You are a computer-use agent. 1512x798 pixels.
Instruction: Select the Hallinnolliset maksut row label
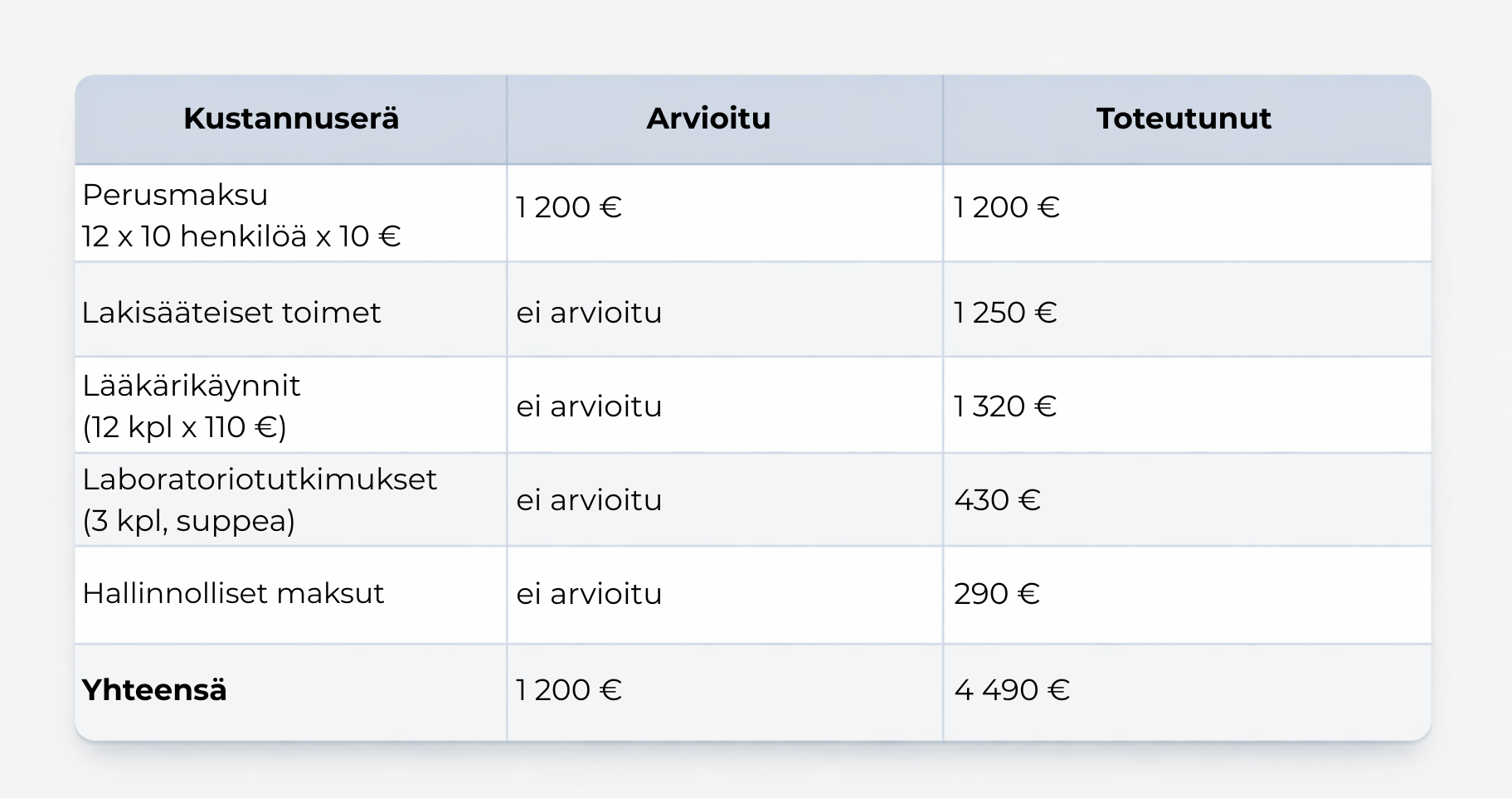(233, 594)
